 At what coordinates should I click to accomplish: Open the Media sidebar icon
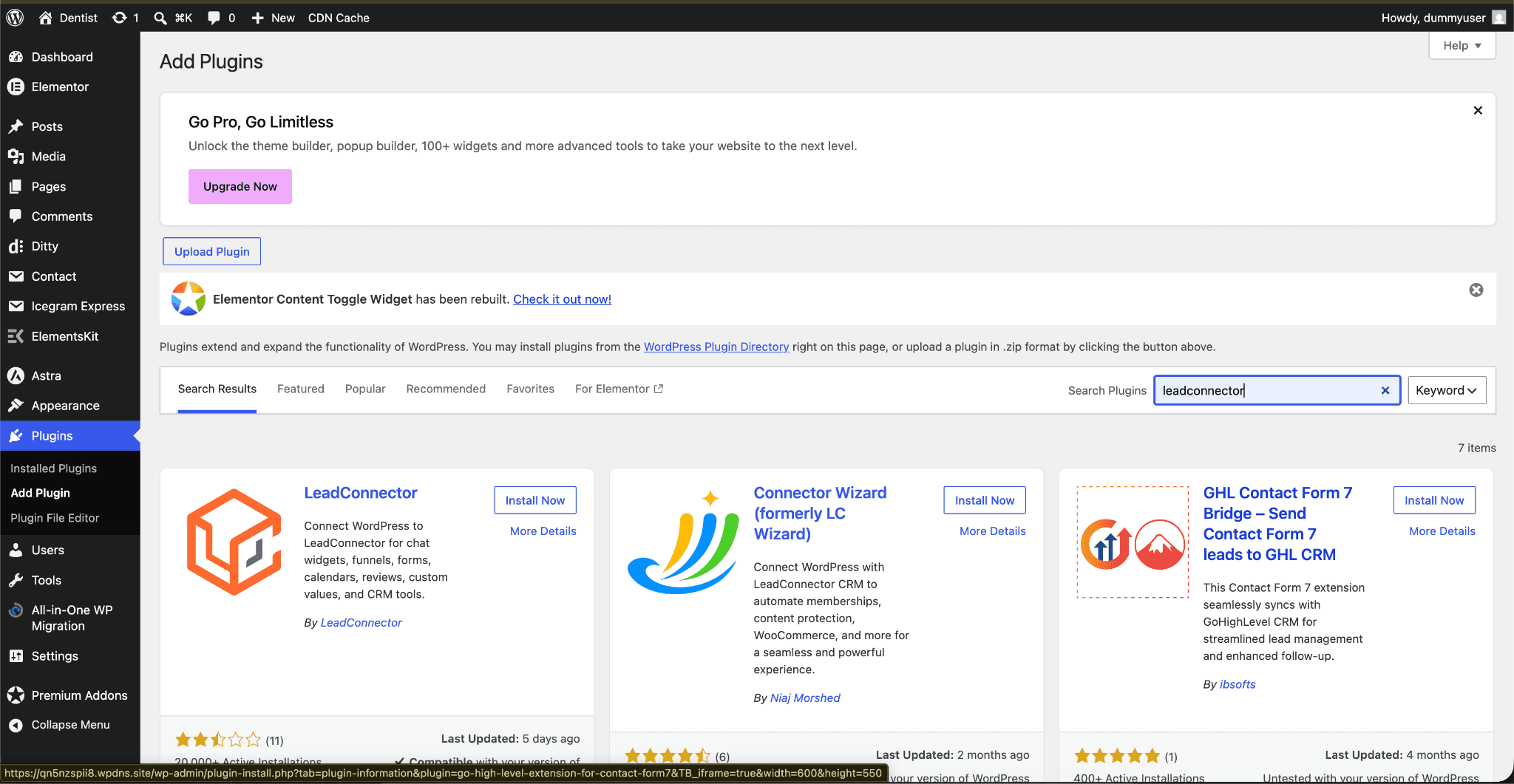(x=16, y=157)
